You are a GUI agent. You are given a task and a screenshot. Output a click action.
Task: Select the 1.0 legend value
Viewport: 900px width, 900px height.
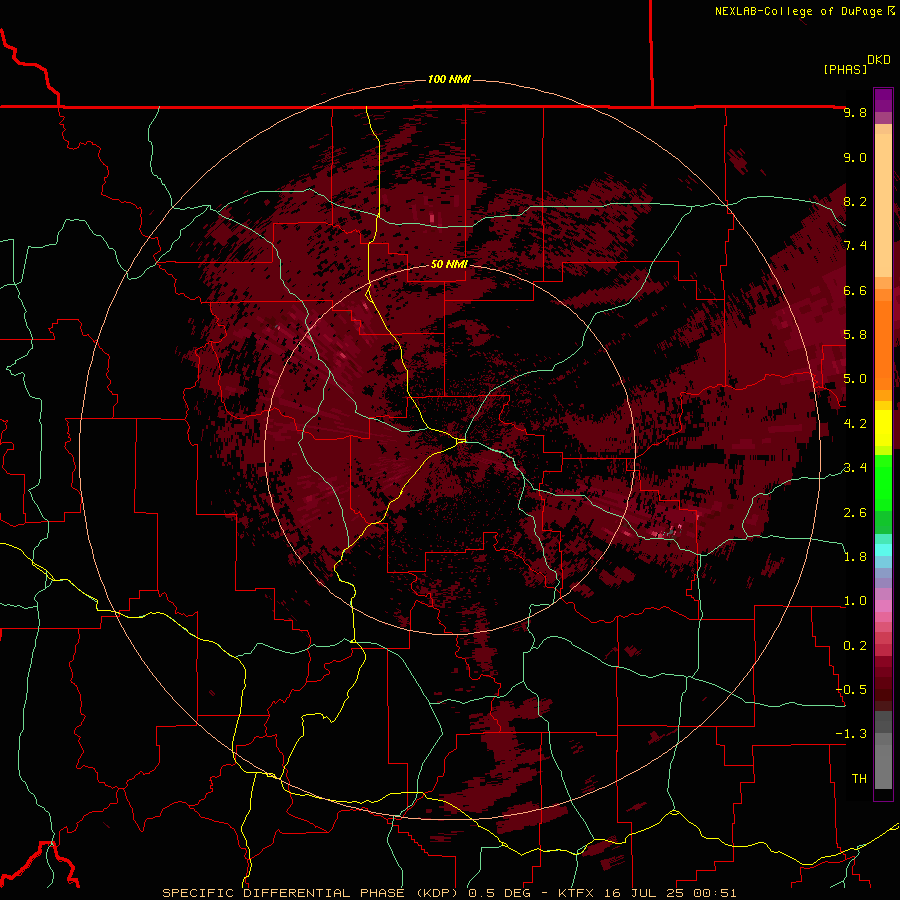(x=855, y=601)
